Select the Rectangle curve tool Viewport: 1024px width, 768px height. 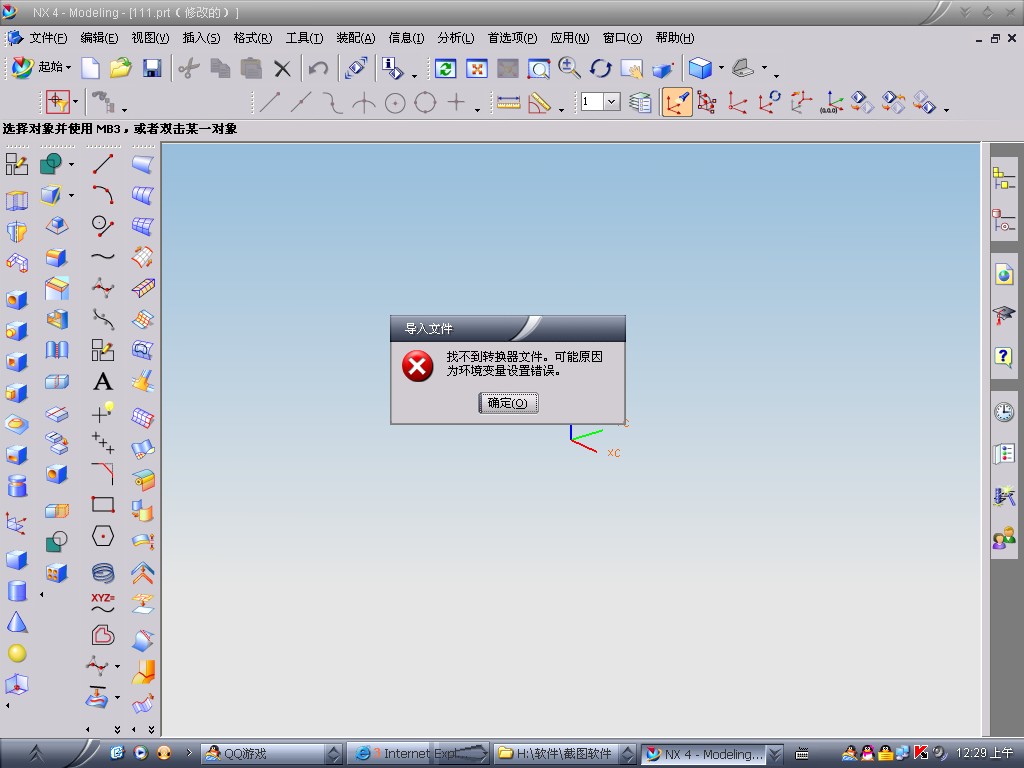(x=103, y=505)
